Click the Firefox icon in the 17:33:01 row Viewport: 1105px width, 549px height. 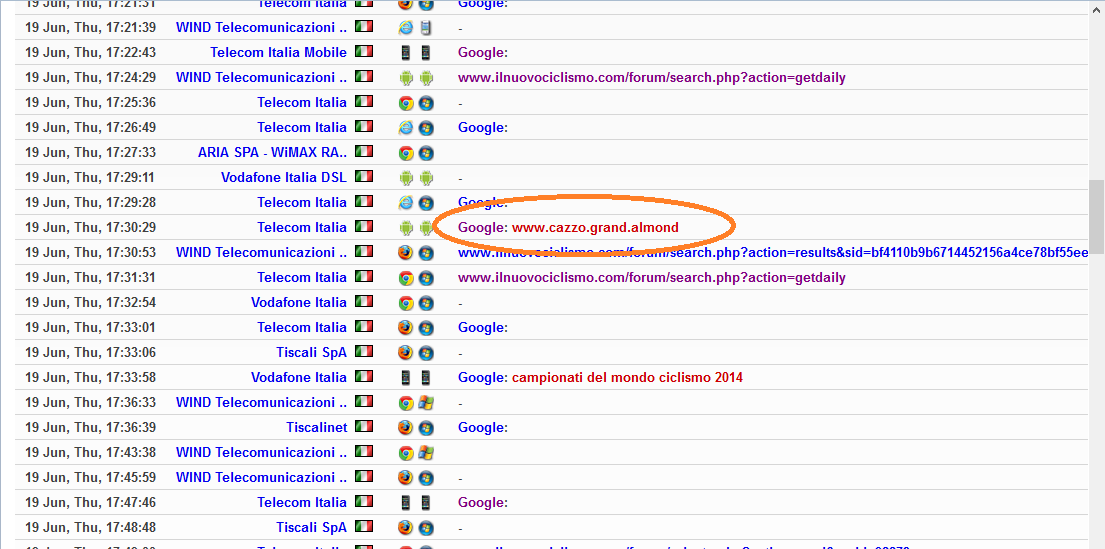coord(405,328)
